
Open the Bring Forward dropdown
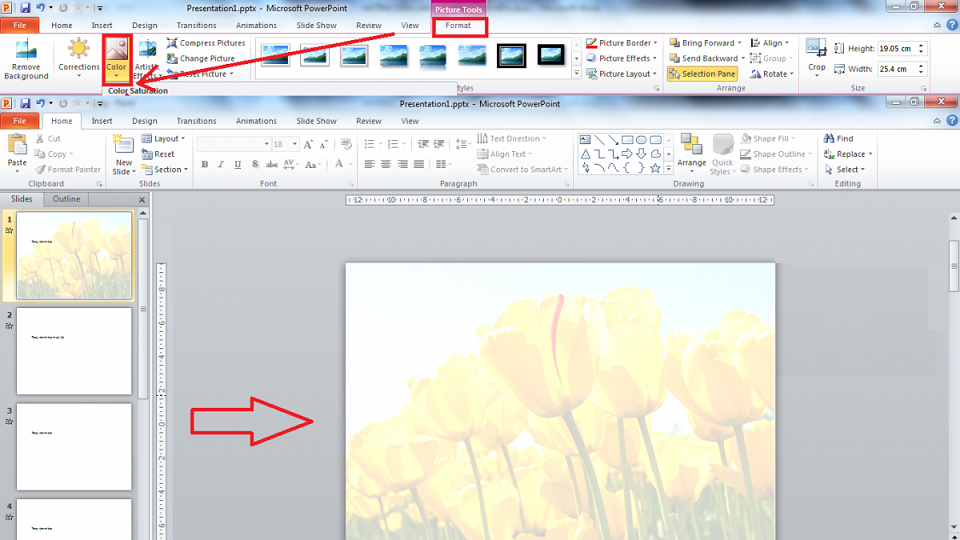tap(741, 43)
